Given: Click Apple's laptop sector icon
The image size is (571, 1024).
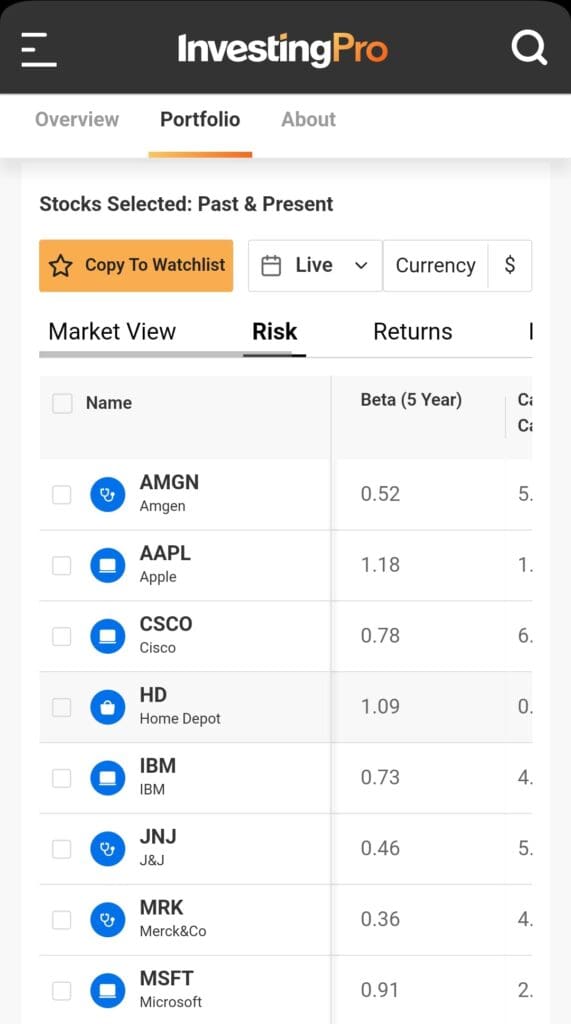Looking at the screenshot, I should 107,566.
